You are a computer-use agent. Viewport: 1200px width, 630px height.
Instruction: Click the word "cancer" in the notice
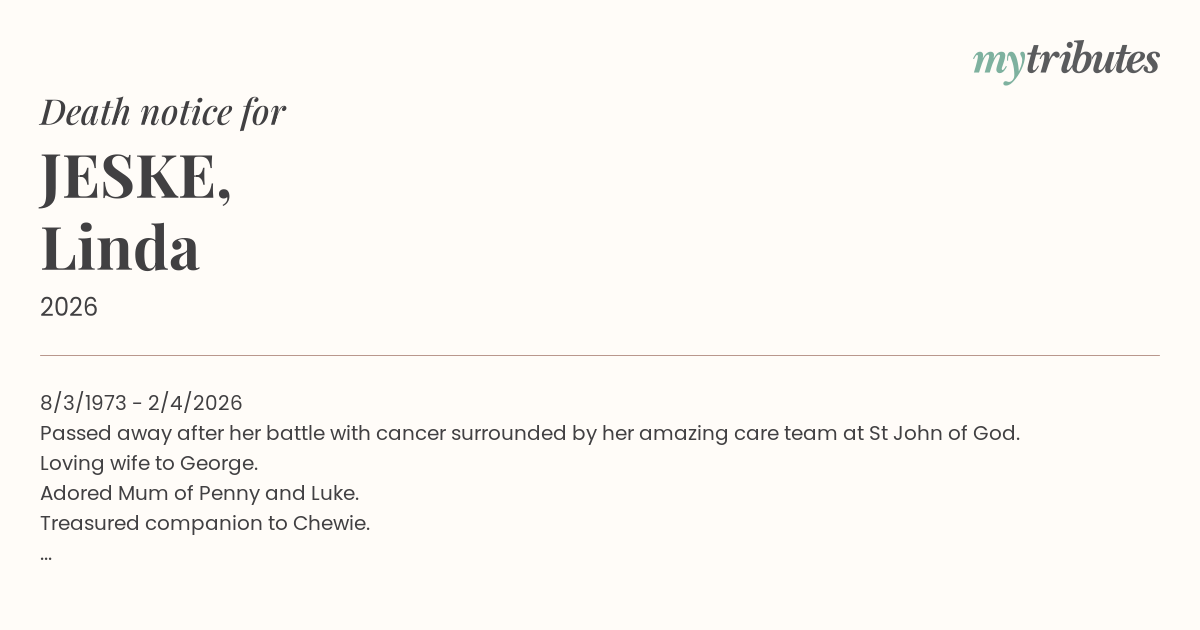(410, 433)
